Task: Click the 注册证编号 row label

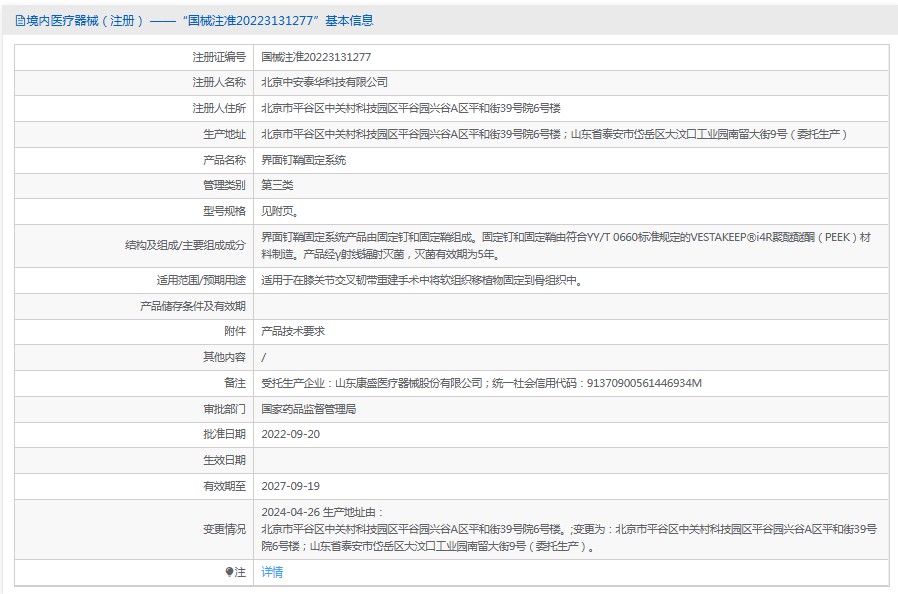Action: [x=219, y=57]
